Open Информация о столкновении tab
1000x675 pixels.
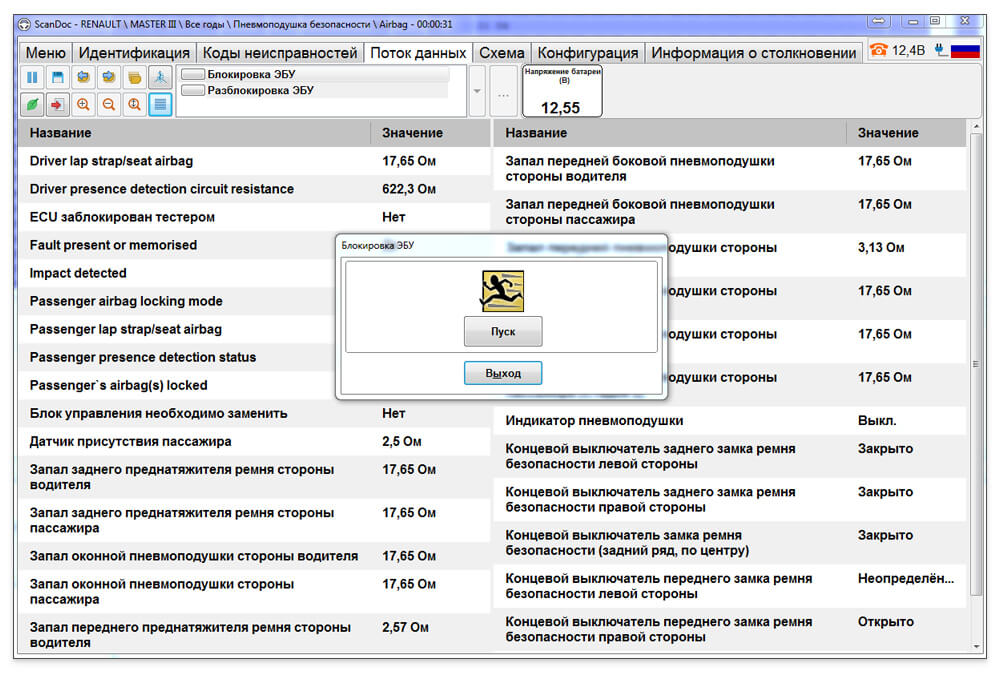(753, 53)
